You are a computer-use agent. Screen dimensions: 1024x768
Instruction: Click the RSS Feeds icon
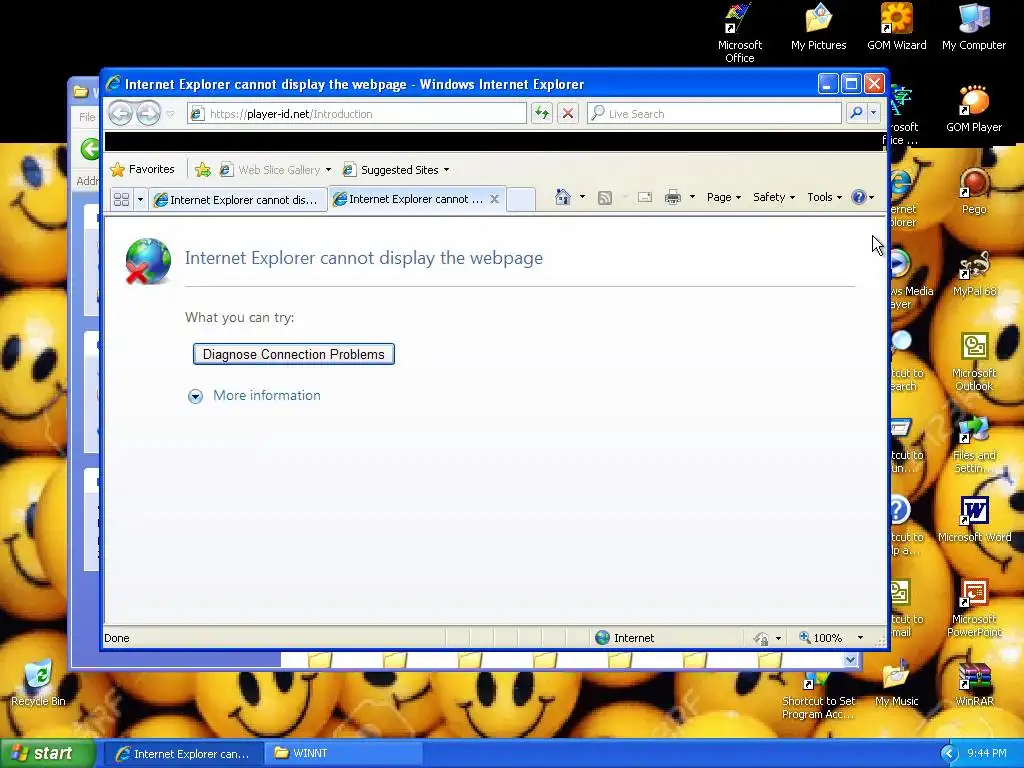[605, 198]
